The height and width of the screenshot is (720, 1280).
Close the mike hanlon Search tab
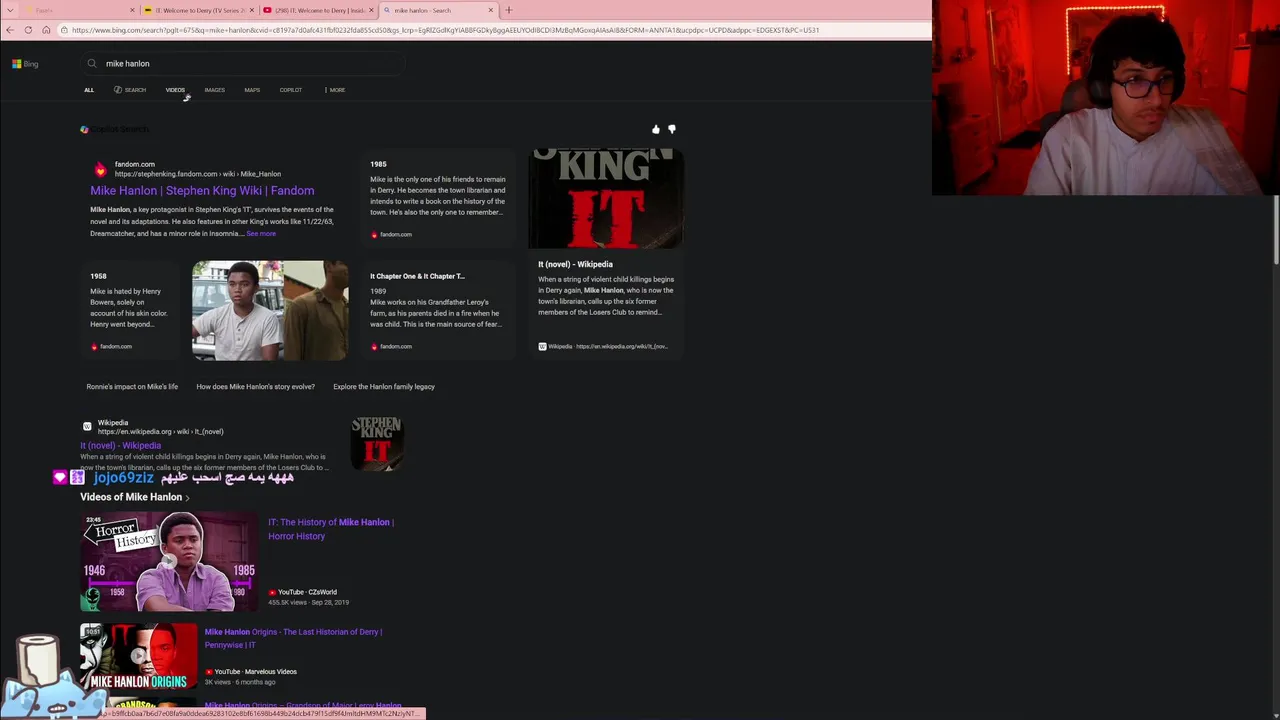click(x=491, y=10)
